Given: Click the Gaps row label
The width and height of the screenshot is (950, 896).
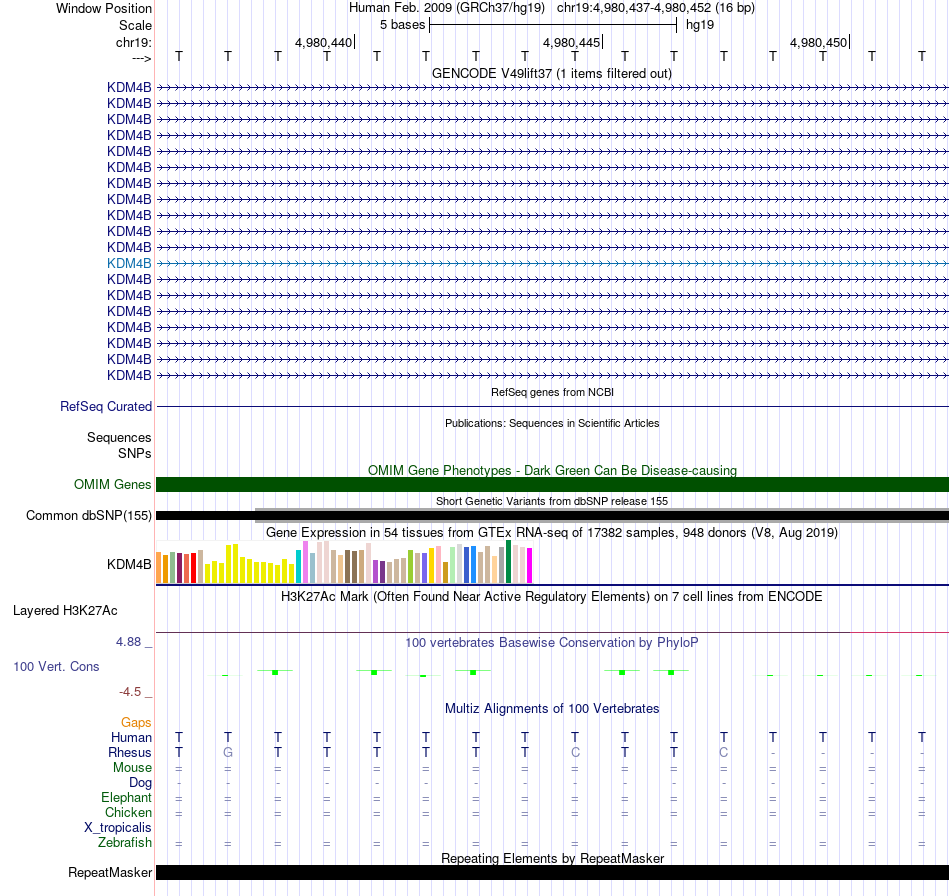Looking at the screenshot, I should pyautogui.click(x=136, y=722).
